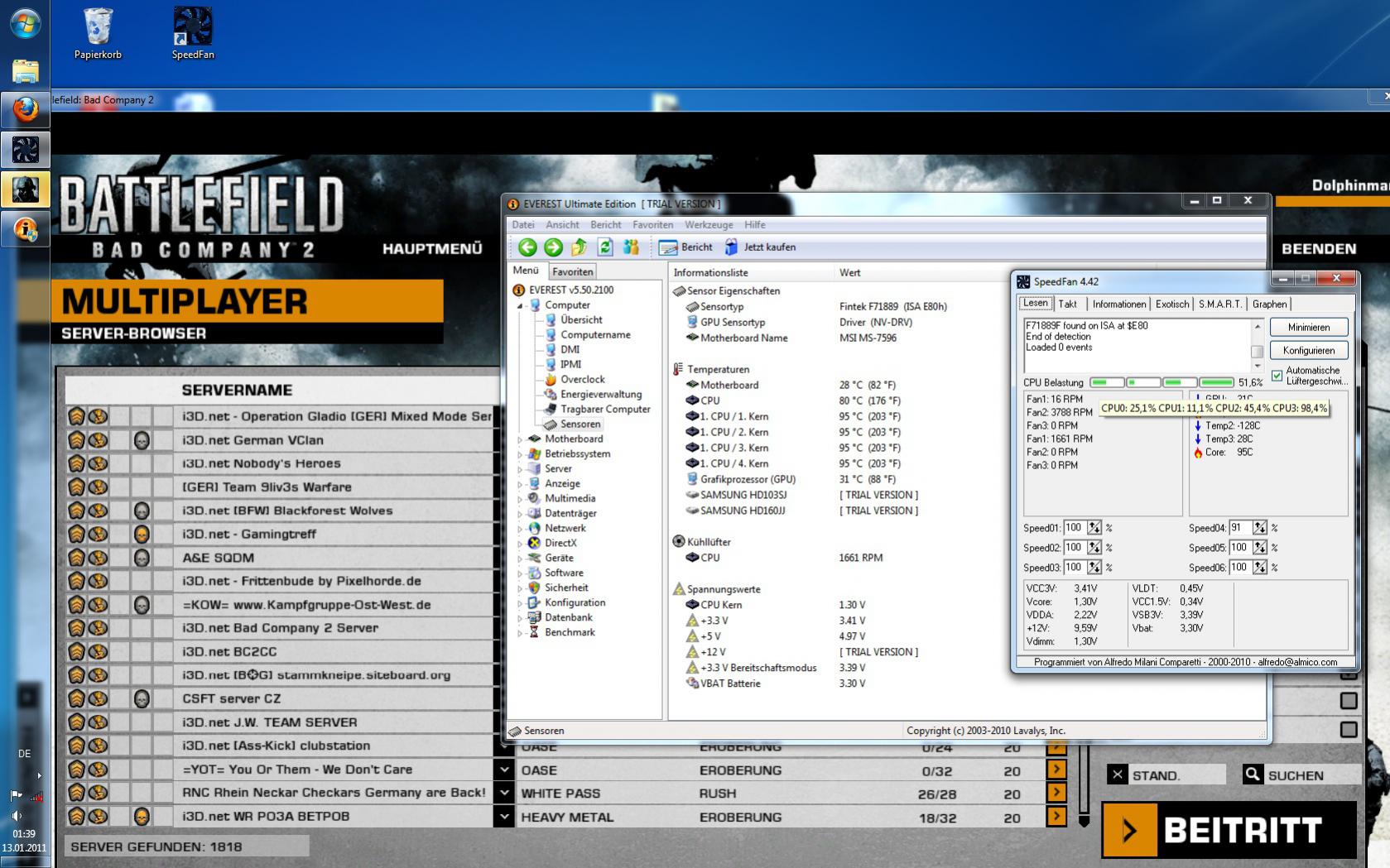The height and width of the screenshot is (868, 1390).
Task: Switch to the Takt tab in SpeedFan
Action: pos(1068,305)
